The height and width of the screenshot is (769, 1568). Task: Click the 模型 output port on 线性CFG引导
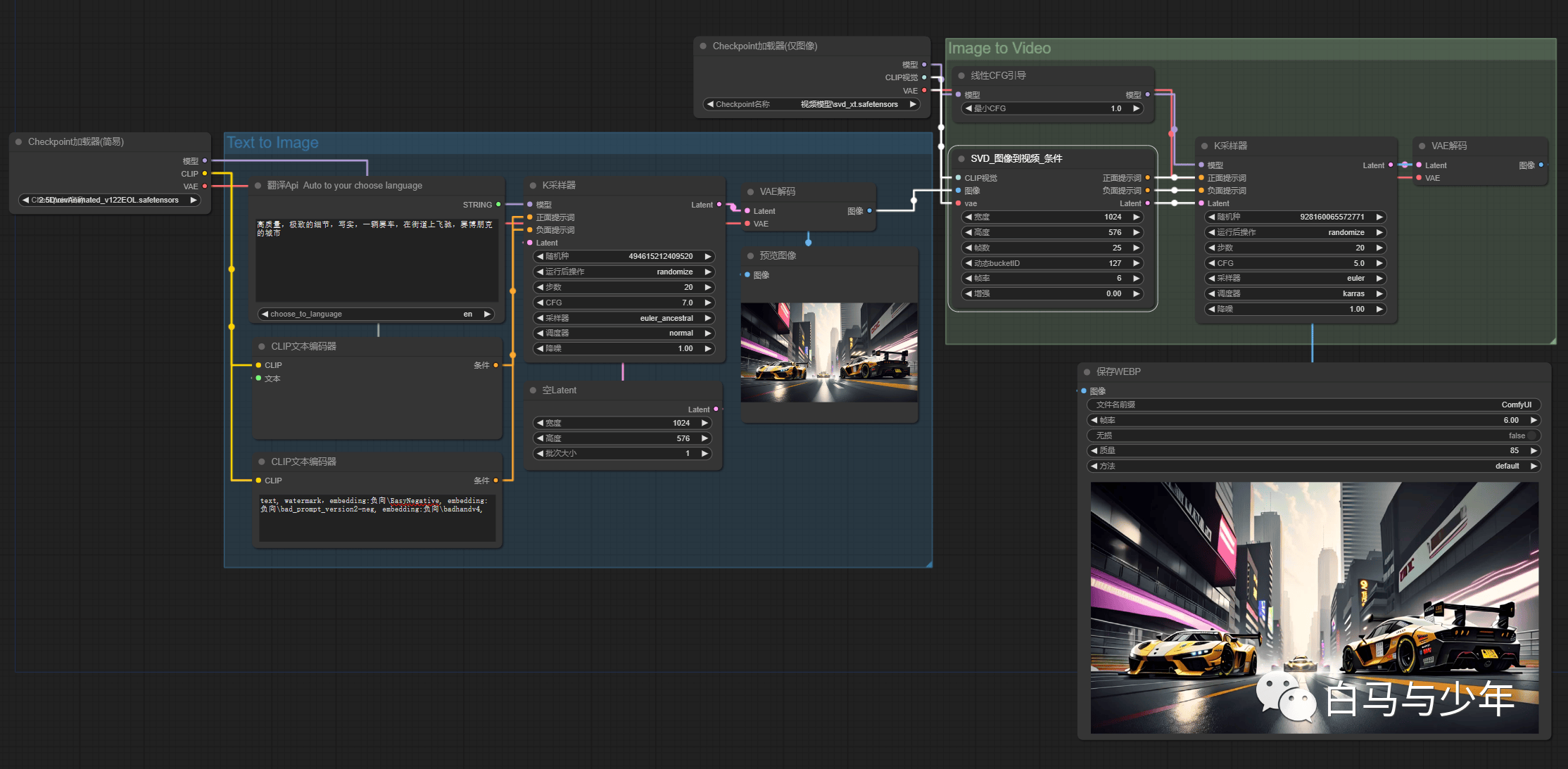tap(1148, 94)
